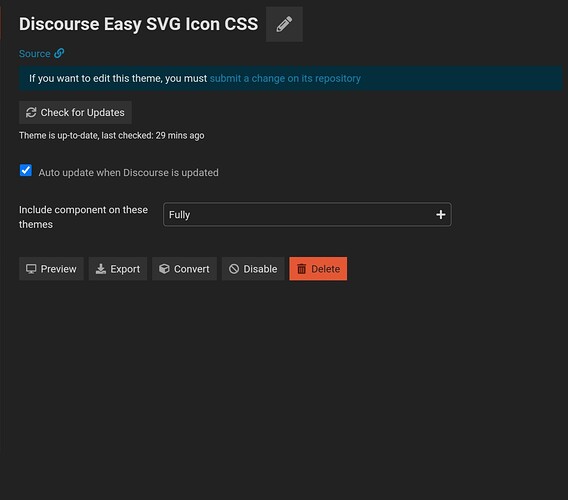Click the Discourse Easy SVG Icon CSS title
The height and width of the screenshot is (500, 568).
pyautogui.click(x=138, y=24)
